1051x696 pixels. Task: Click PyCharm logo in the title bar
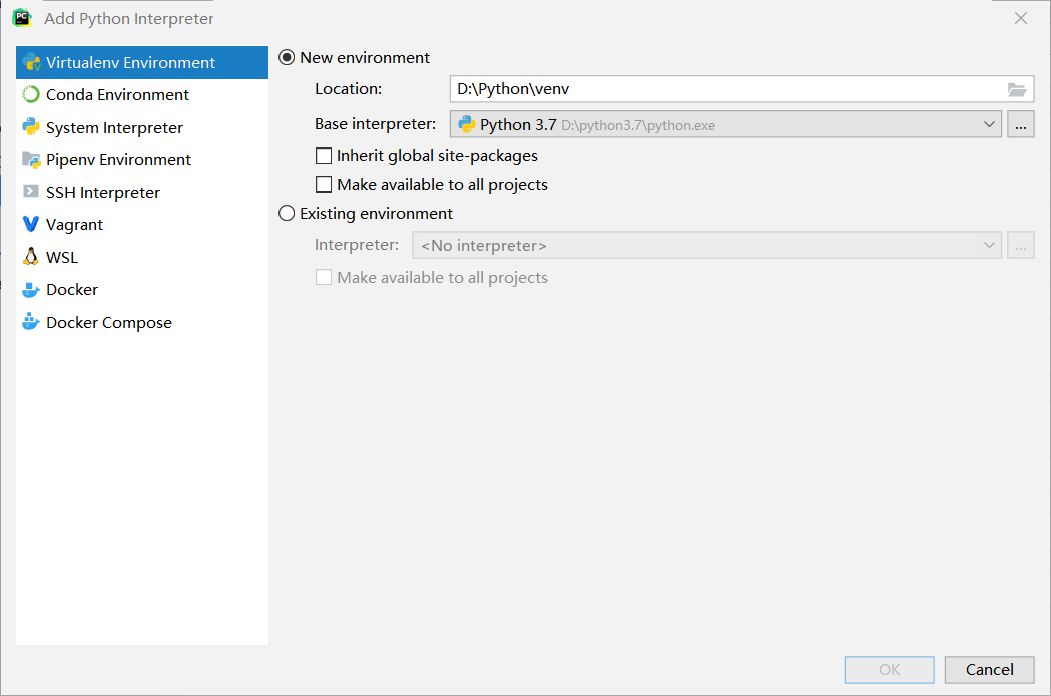22,18
